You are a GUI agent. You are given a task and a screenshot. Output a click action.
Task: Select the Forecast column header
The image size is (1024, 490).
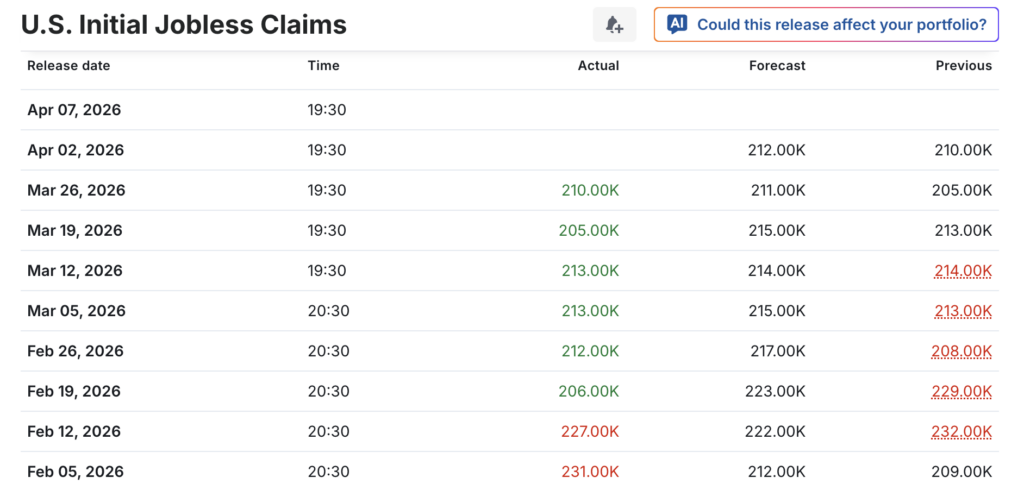[x=777, y=65]
